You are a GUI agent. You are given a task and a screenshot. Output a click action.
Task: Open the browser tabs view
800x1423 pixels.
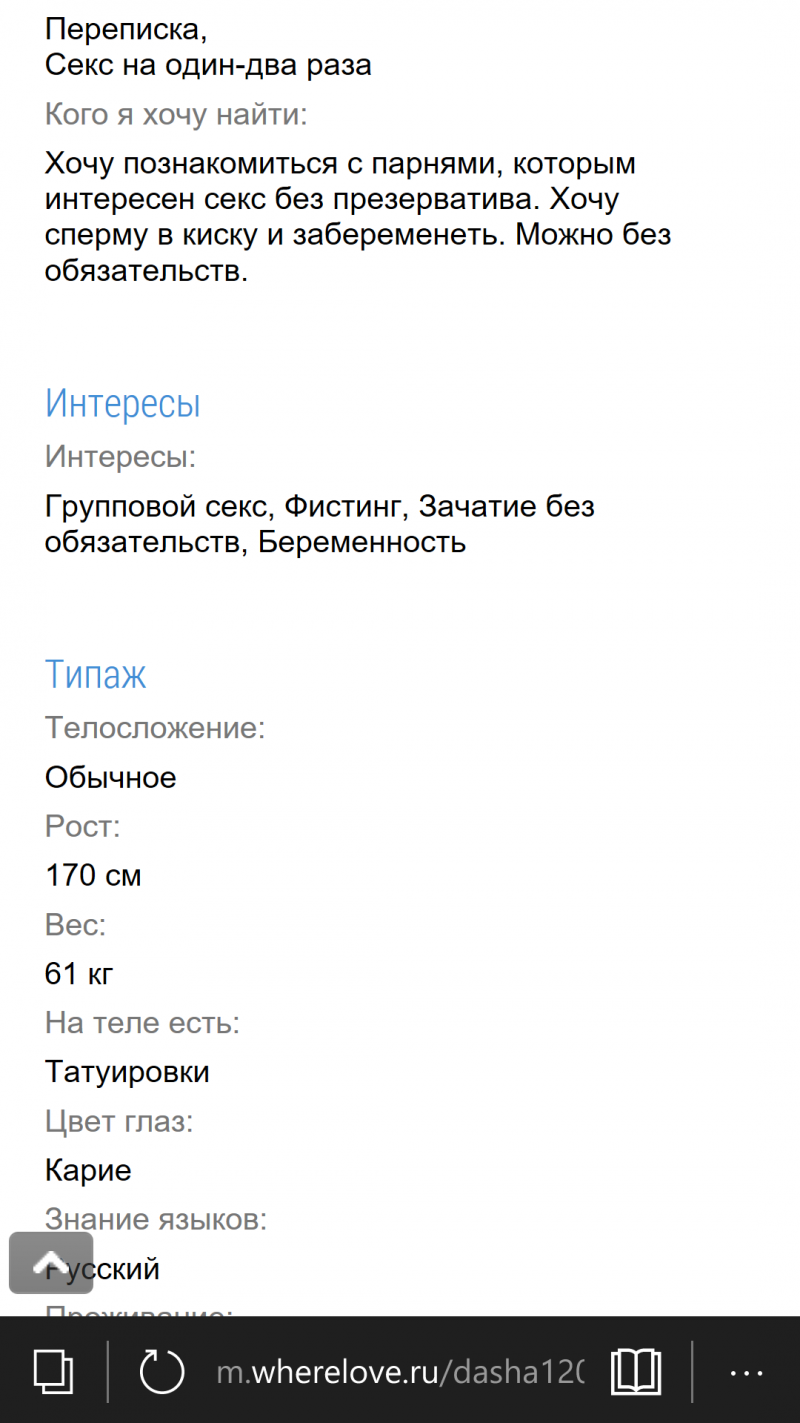tap(52, 1370)
